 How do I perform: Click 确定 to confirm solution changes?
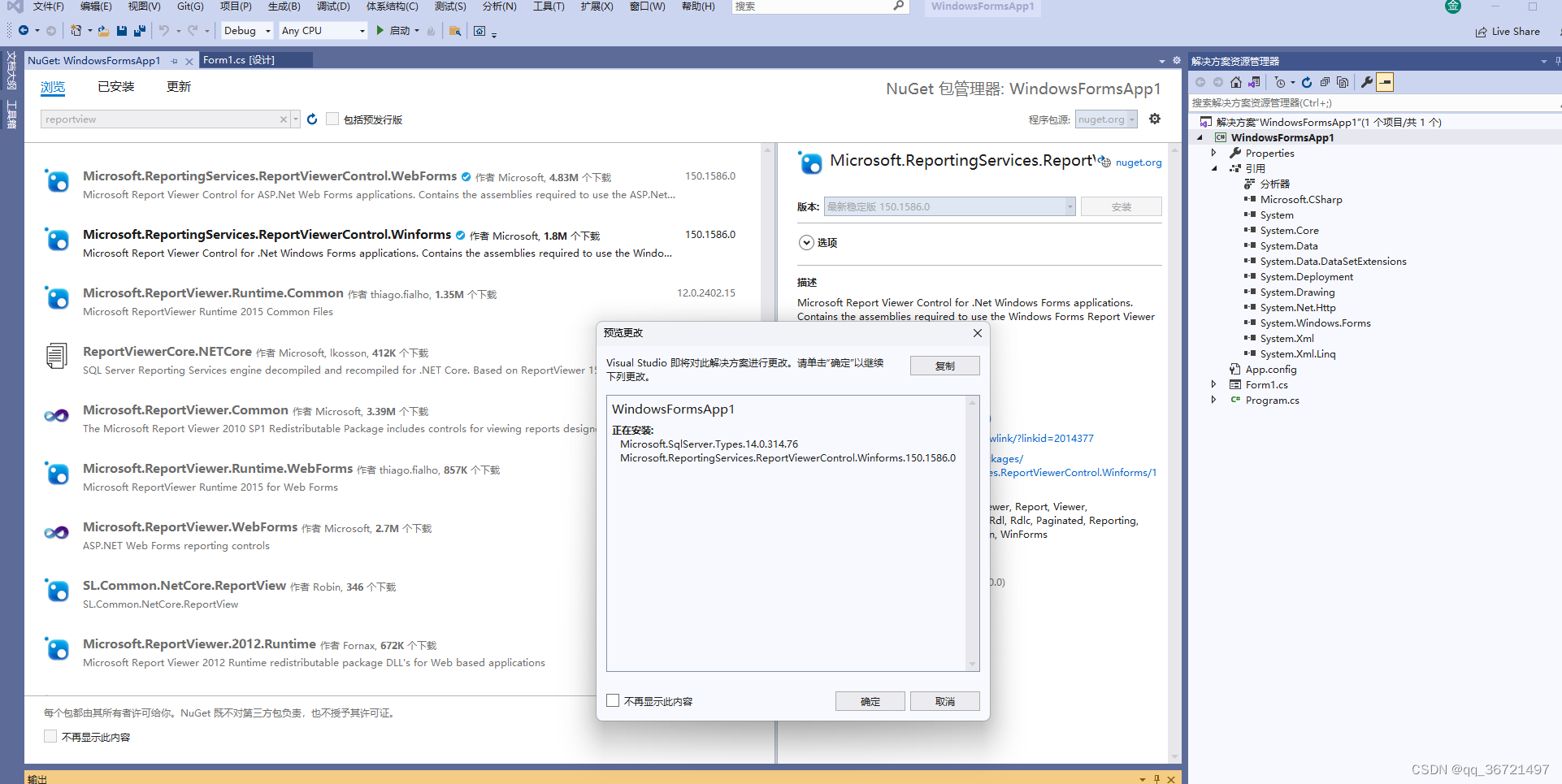point(870,700)
